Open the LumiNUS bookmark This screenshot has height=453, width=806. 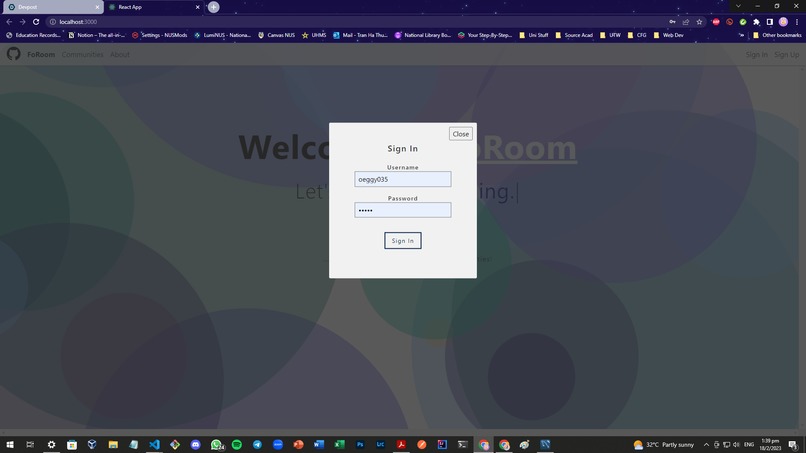click(223, 35)
